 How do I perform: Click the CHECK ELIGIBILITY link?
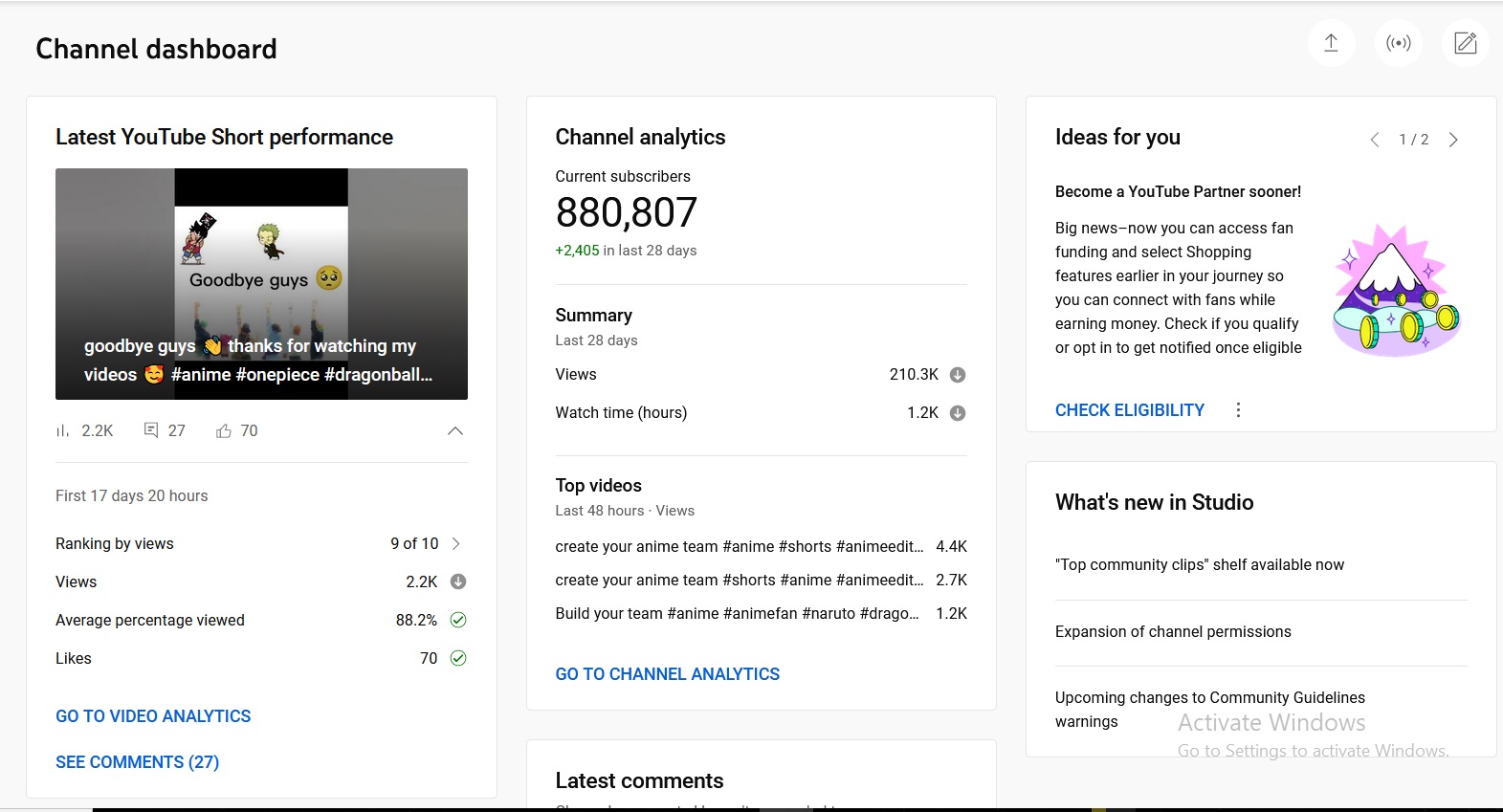pos(1130,410)
